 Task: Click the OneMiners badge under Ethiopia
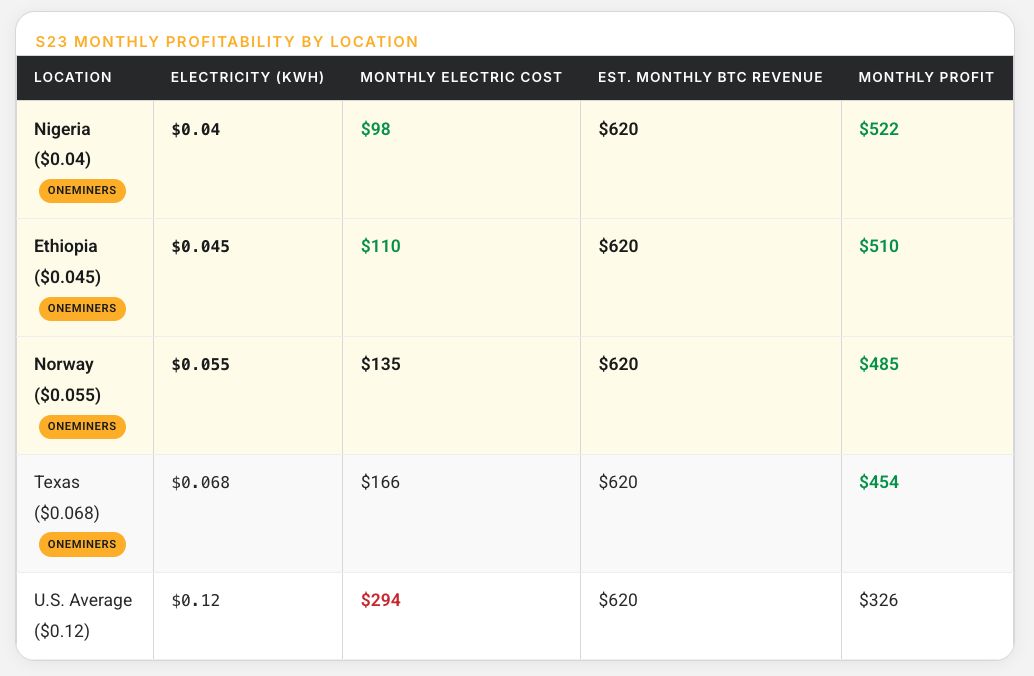(x=82, y=308)
